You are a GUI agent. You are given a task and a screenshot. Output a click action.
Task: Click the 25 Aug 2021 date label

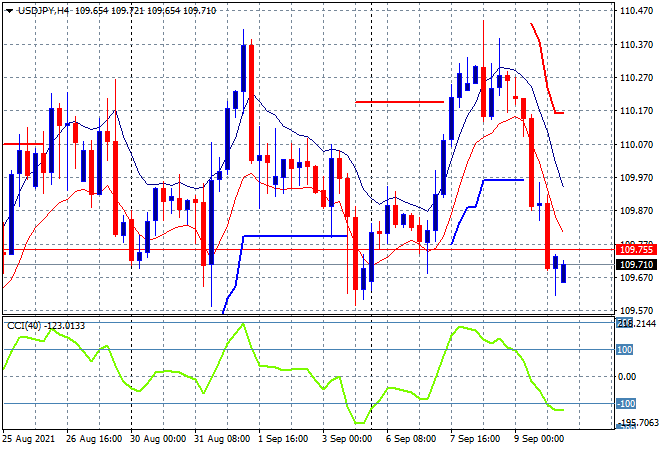point(29,439)
